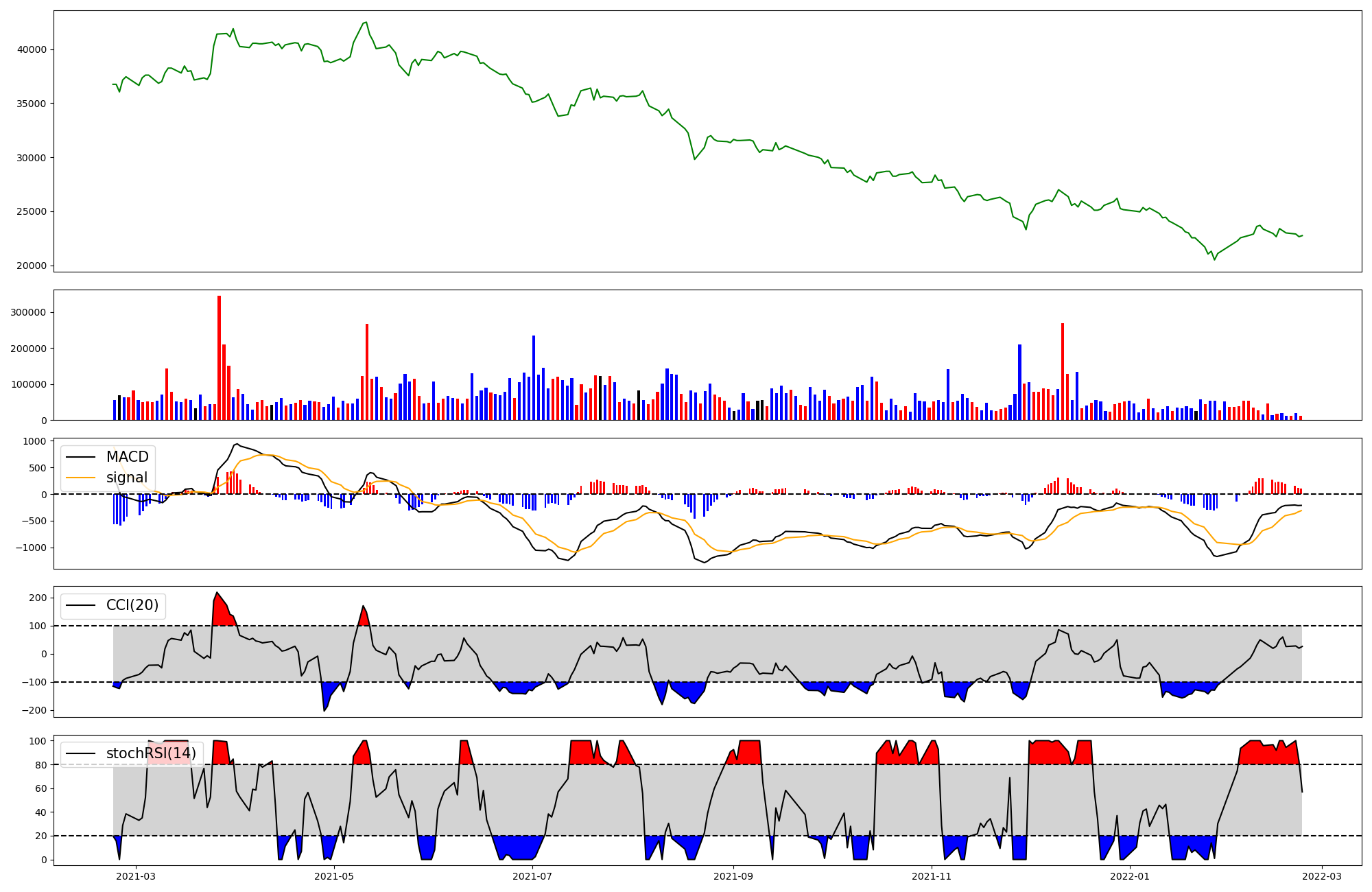Click the 2021-11 x-axis date label
Image resolution: width=1372 pixels, height=892 pixels.
tap(932, 876)
